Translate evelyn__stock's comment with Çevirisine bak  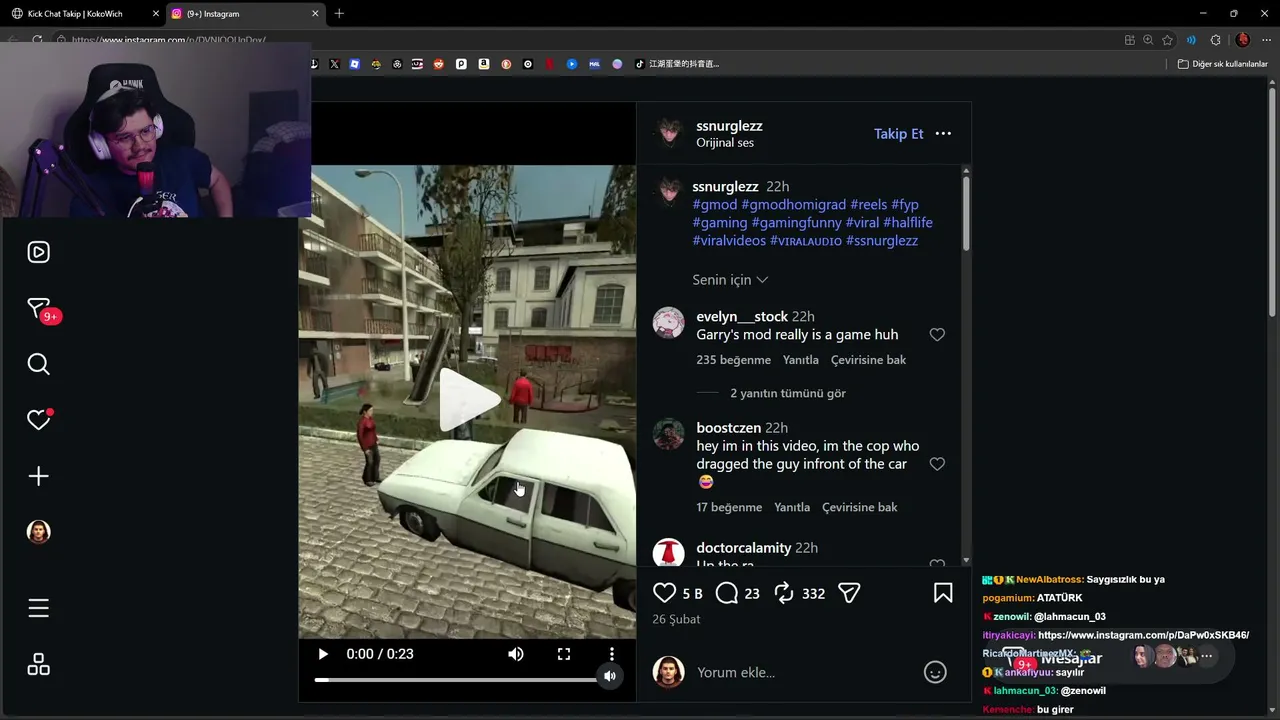(868, 360)
